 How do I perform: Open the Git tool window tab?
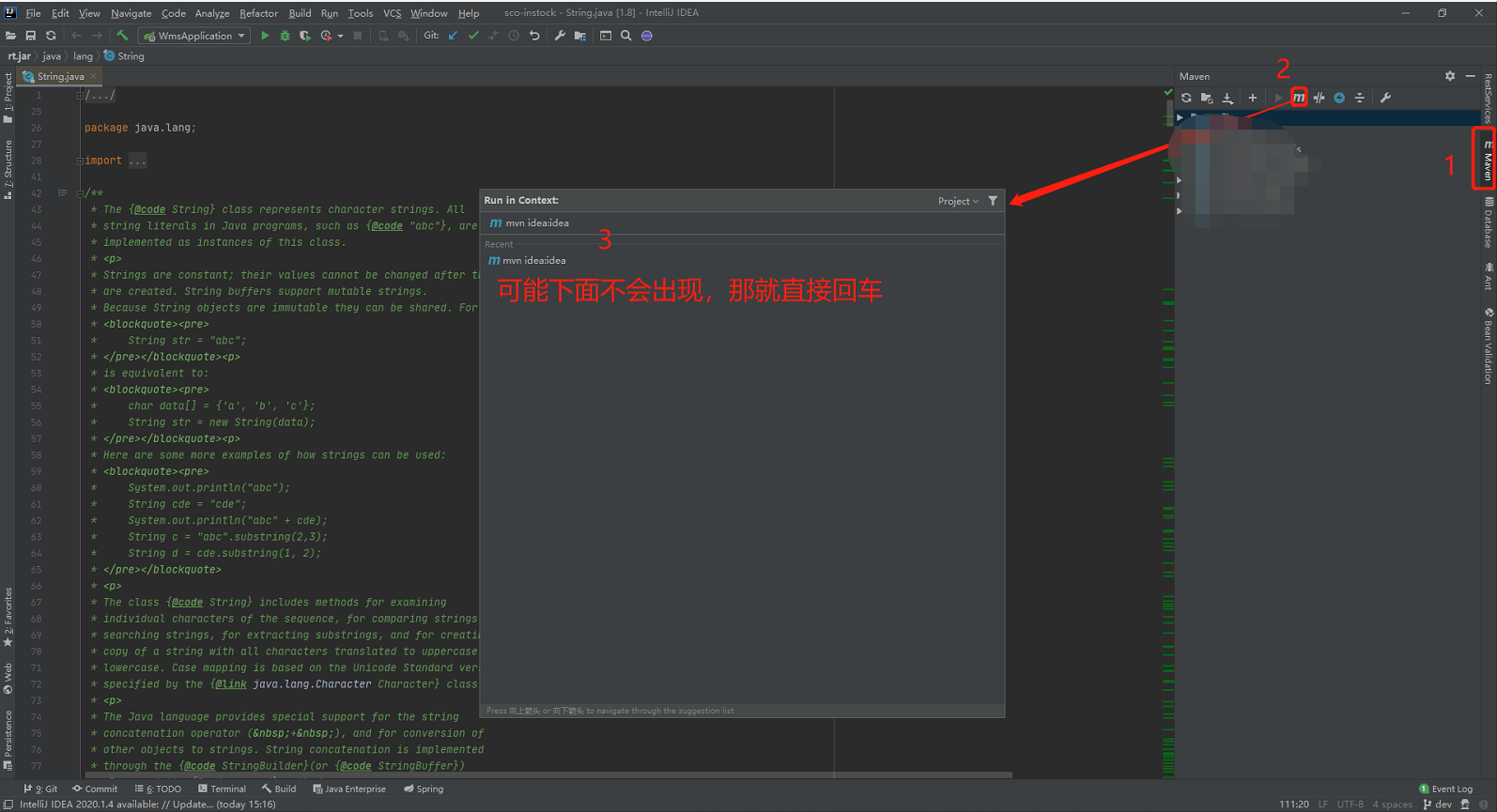(40, 789)
